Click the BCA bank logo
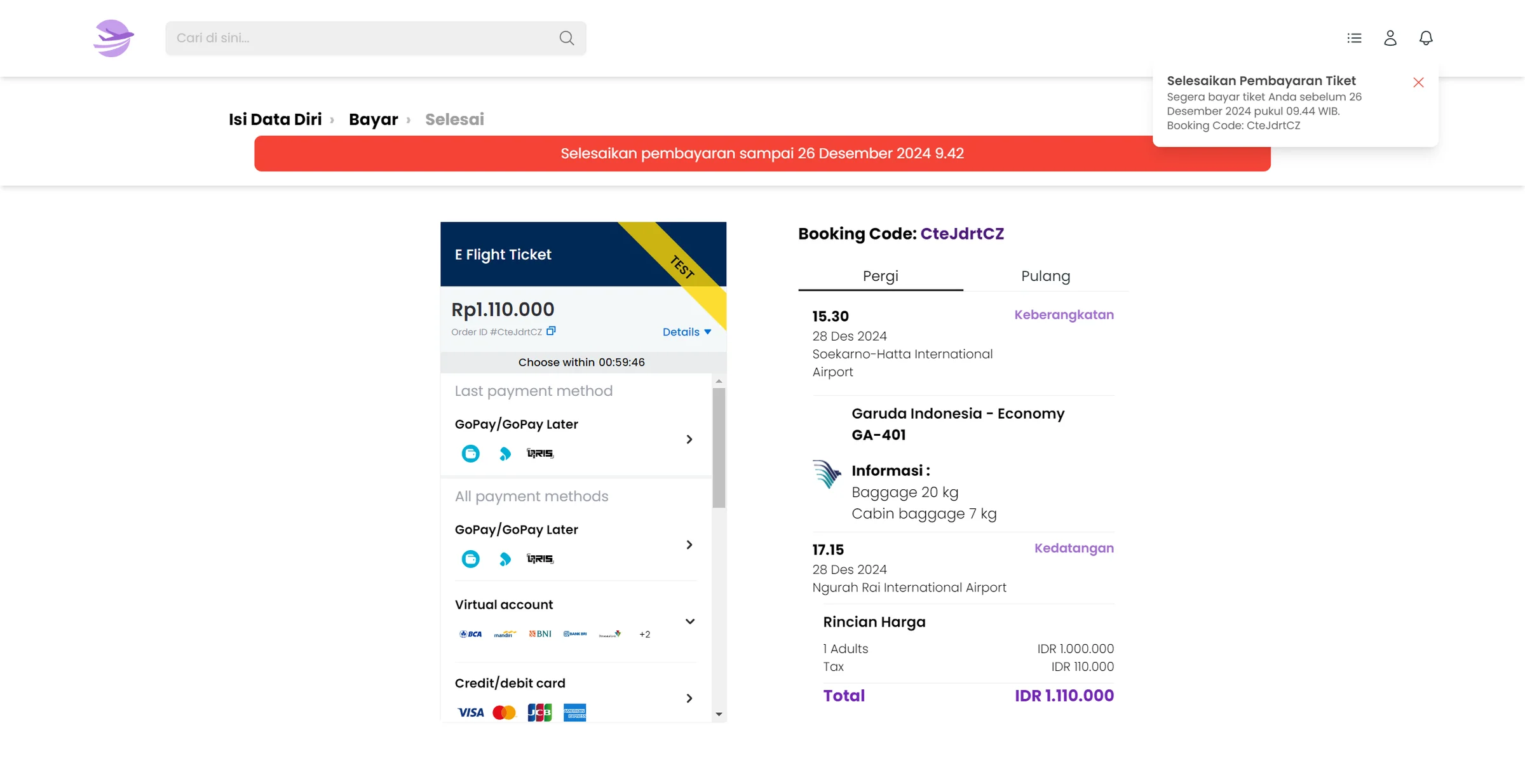The image size is (1525, 784). pyautogui.click(x=470, y=634)
